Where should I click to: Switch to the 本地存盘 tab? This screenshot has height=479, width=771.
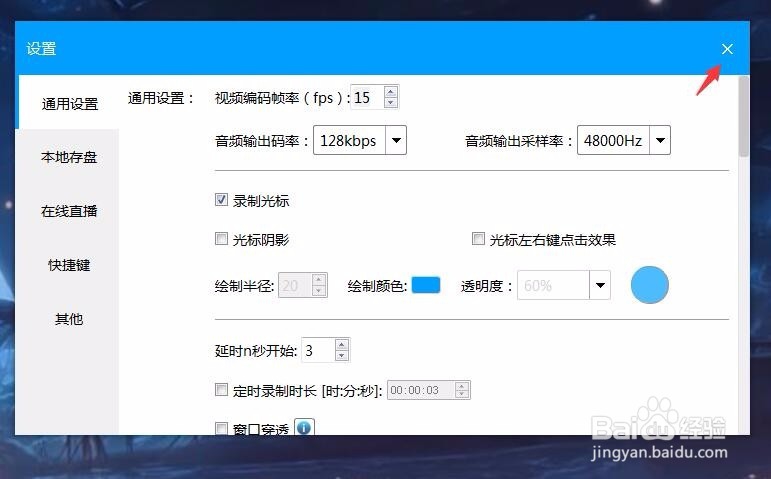tap(69, 157)
